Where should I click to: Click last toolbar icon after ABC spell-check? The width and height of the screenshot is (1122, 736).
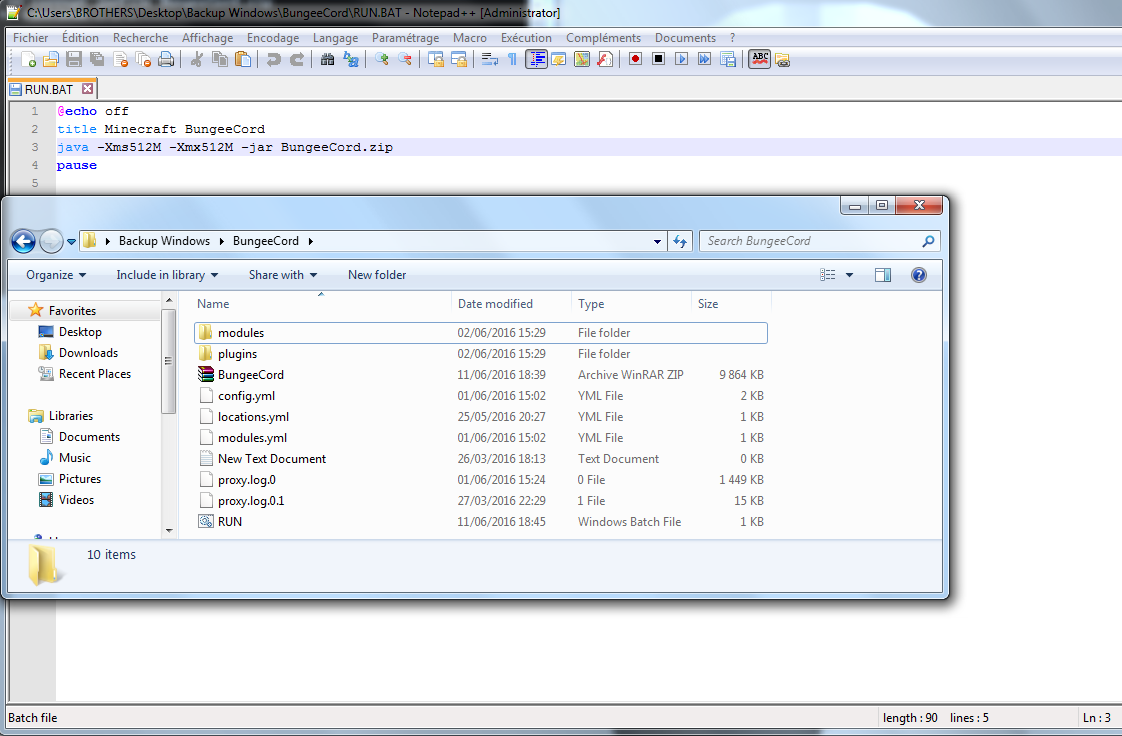[x=782, y=60]
